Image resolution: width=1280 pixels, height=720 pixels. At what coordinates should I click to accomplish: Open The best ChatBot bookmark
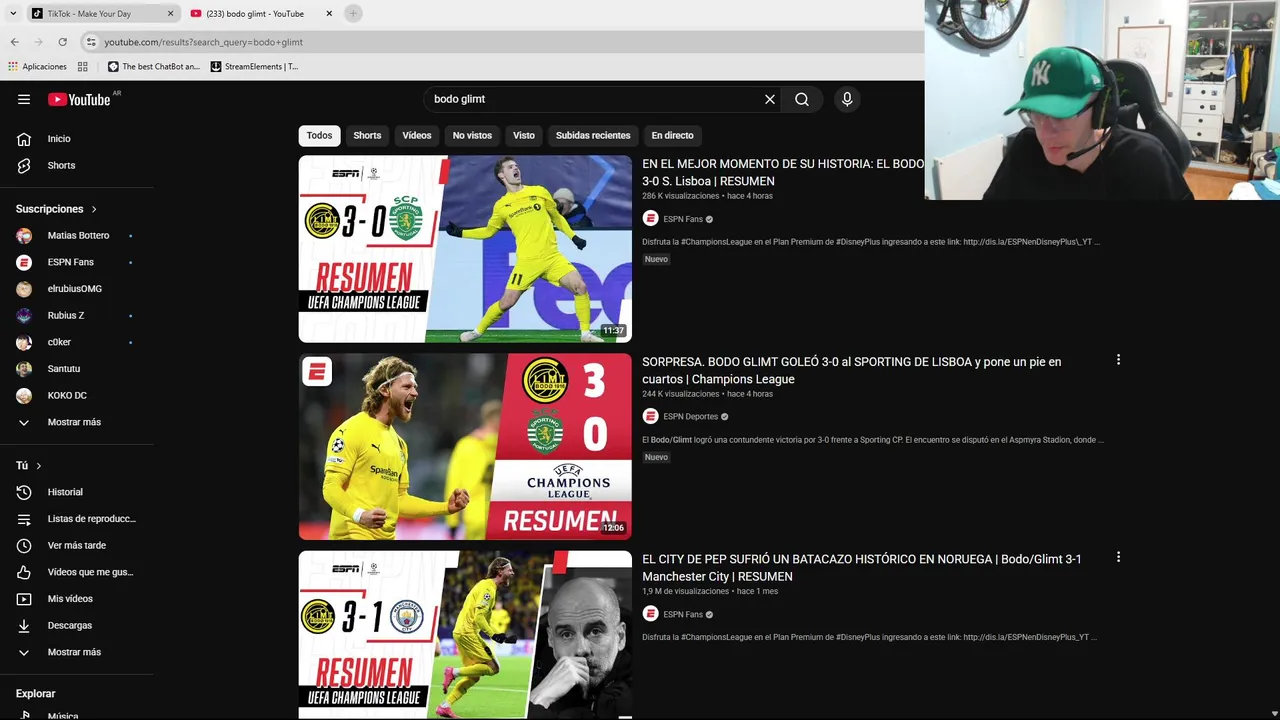point(153,67)
